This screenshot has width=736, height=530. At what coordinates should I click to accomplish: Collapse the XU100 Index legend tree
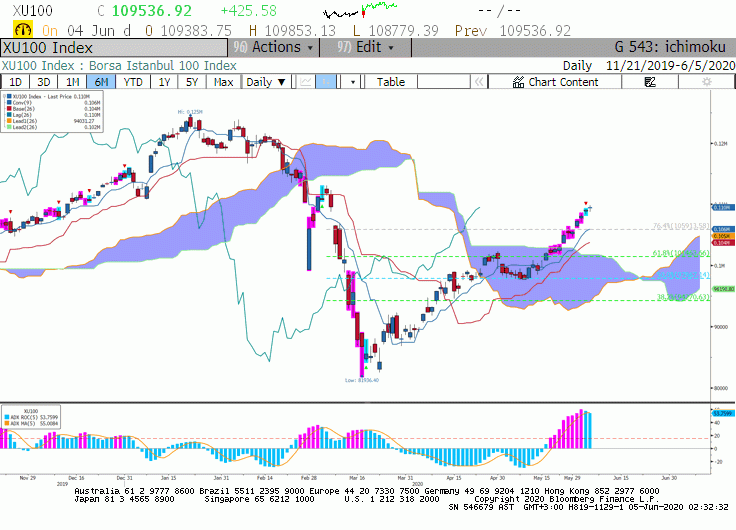4,96
